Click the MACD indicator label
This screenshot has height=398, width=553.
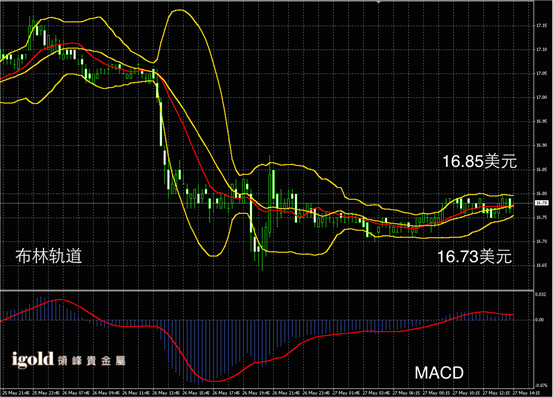click(439, 373)
